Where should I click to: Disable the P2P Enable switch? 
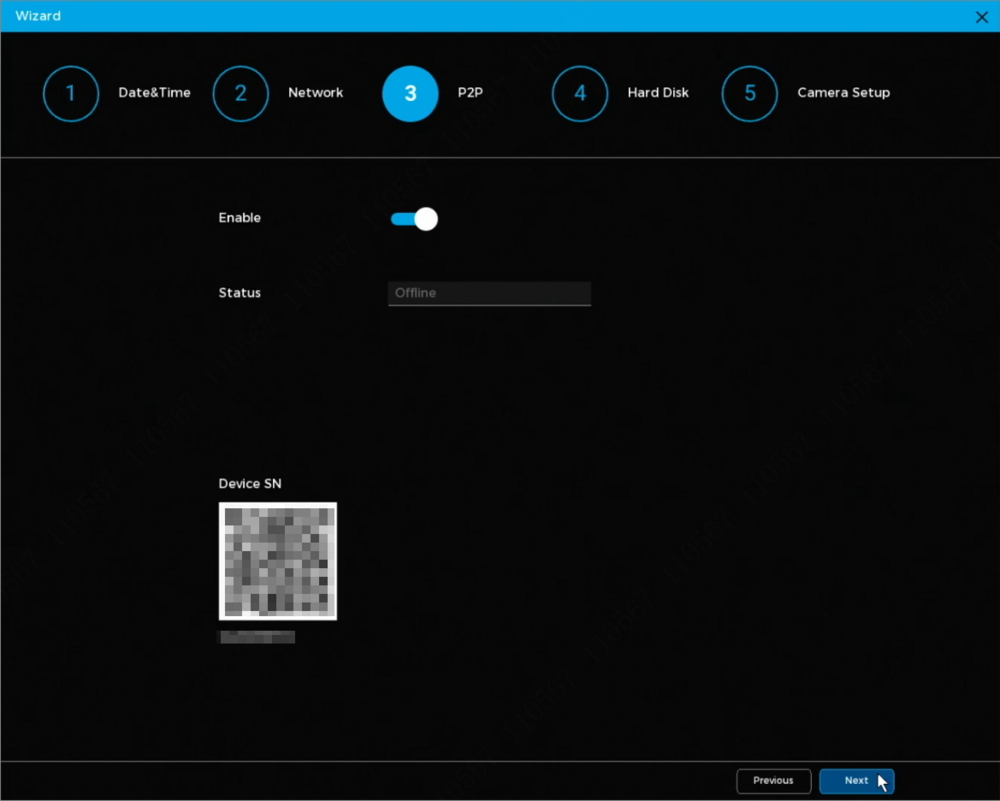414,219
